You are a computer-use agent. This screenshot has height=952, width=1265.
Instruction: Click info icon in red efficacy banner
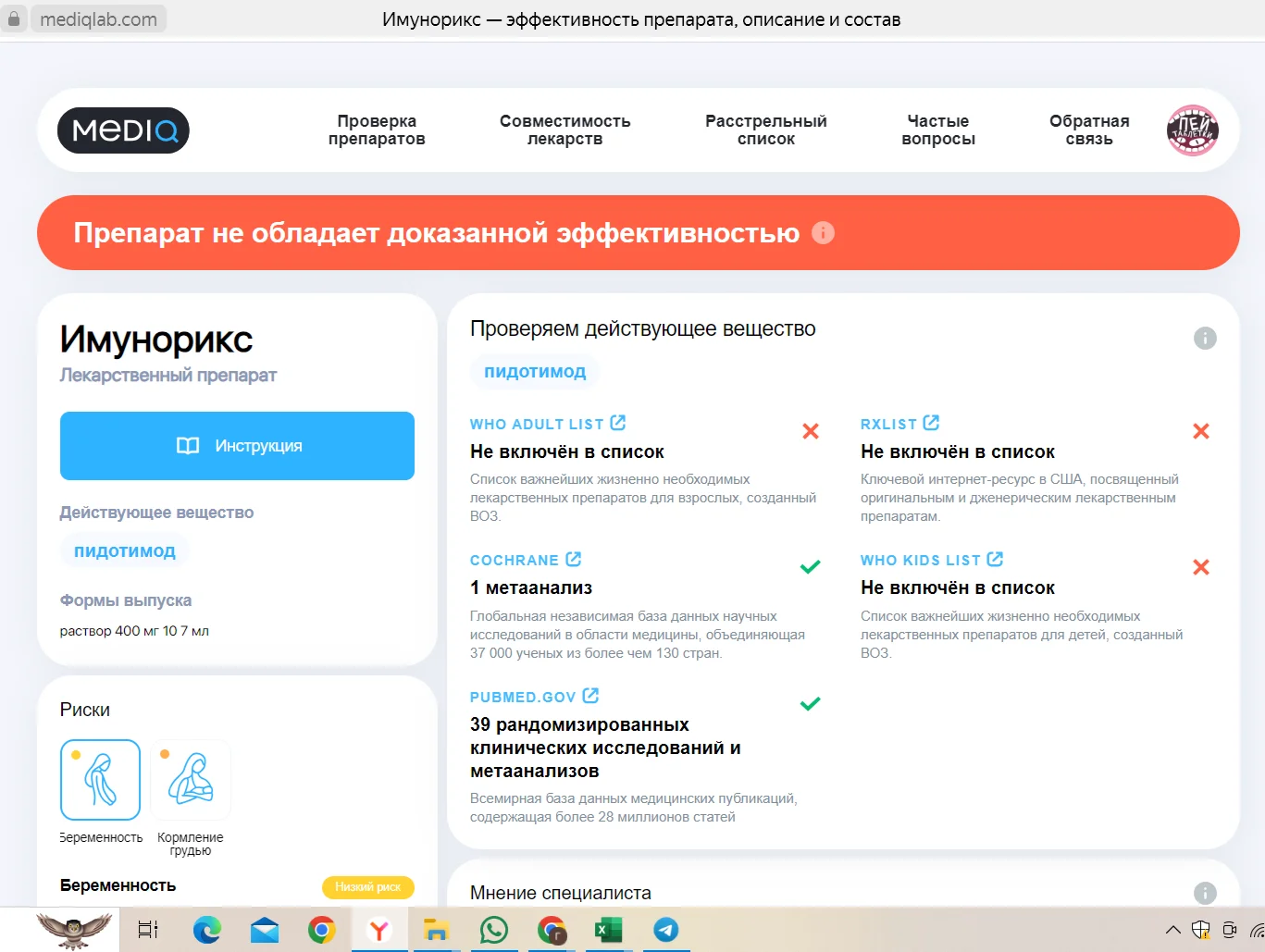tap(823, 233)
